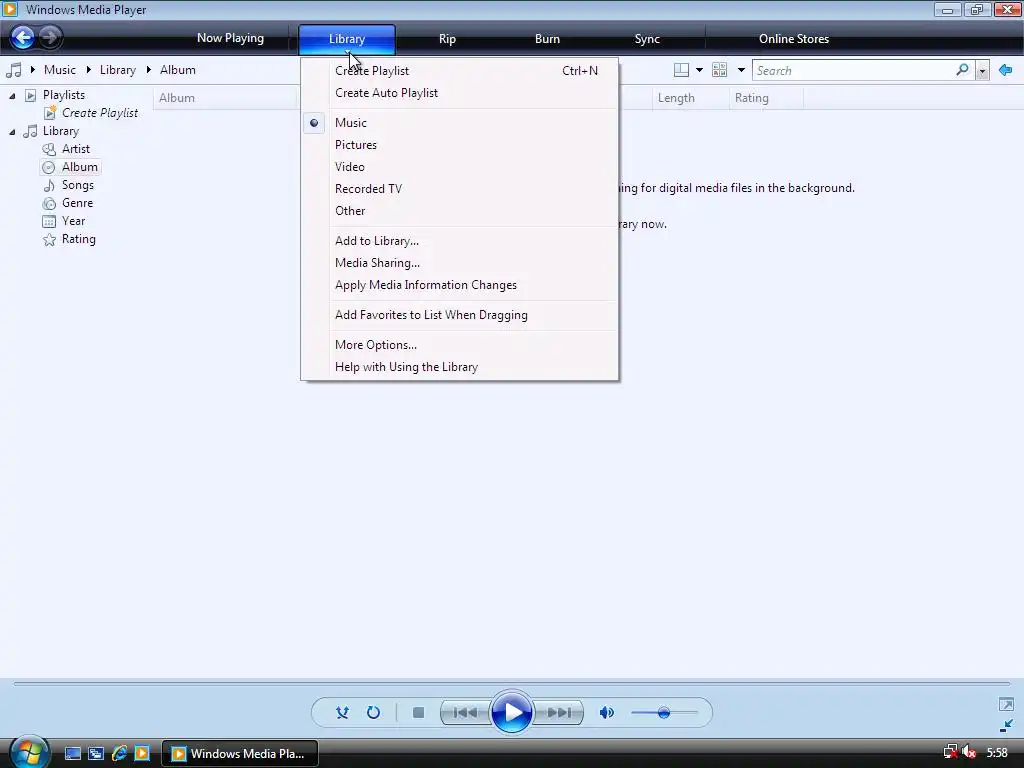
Task: Switch to full screen view icon
Action: [1006, 705]
